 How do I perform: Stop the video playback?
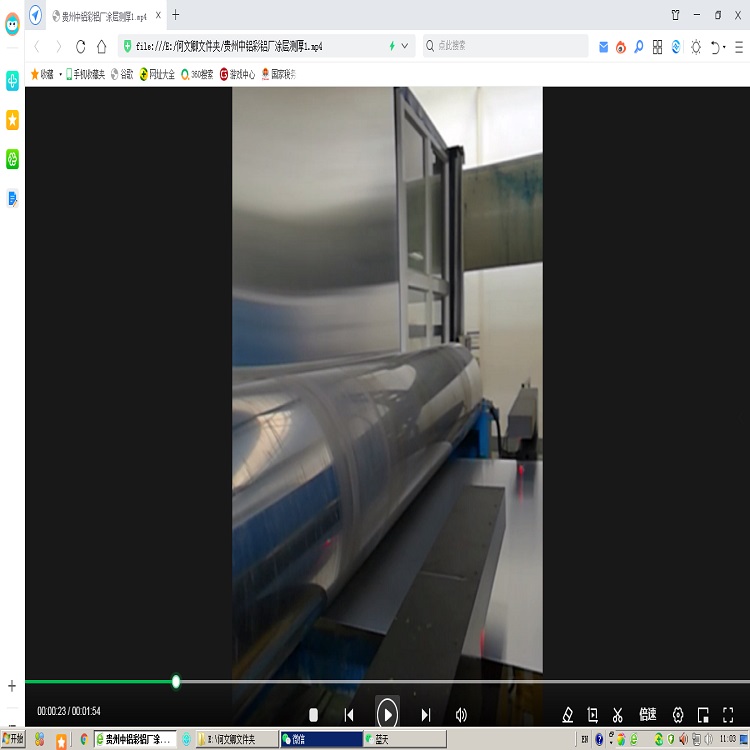(x=313, y=715)
